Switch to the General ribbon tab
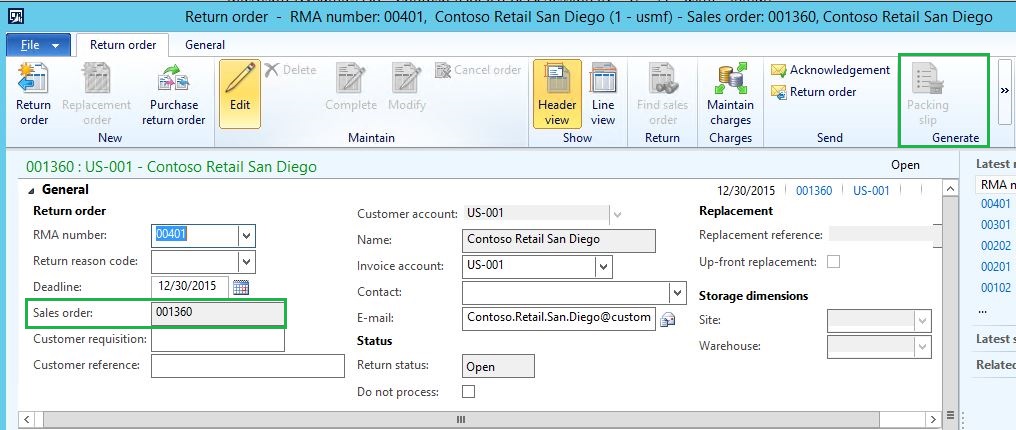This screenshot has height=430, width=1016. coord(205,45)
